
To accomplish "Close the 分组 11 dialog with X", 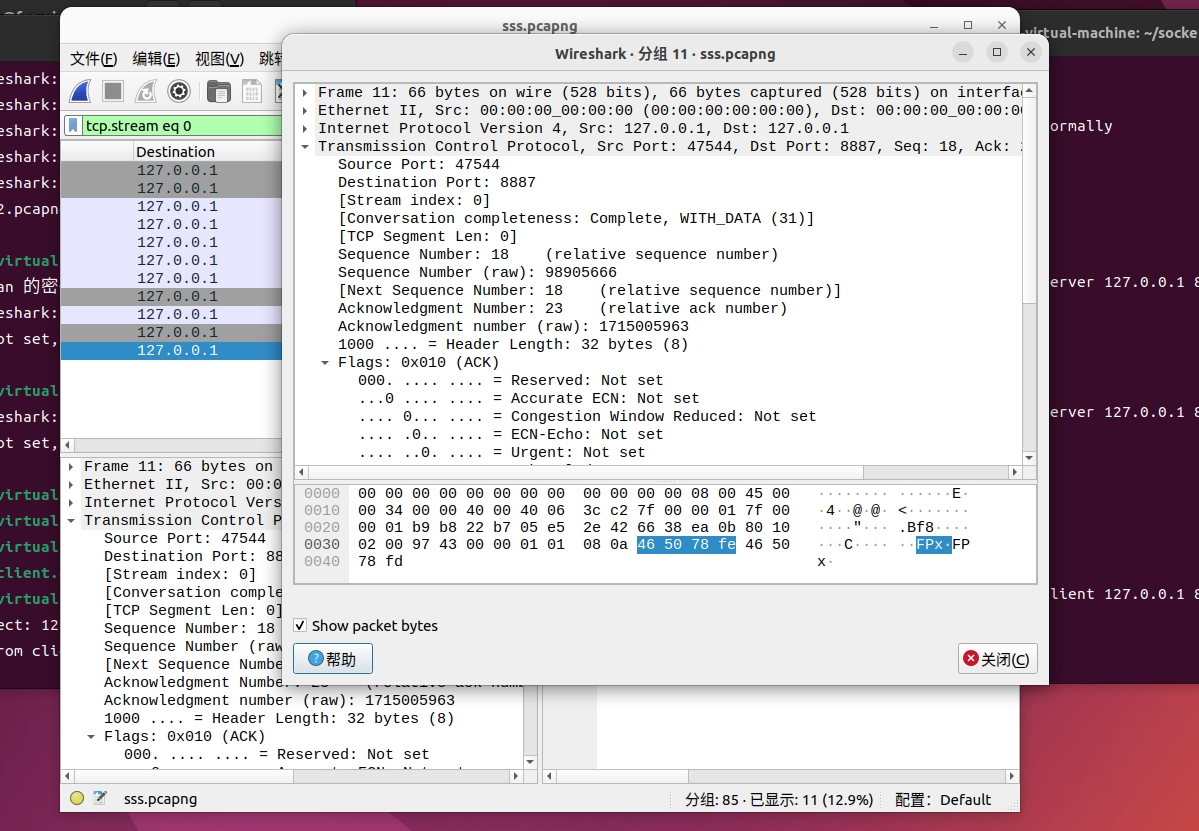I will click(1031, 52).
